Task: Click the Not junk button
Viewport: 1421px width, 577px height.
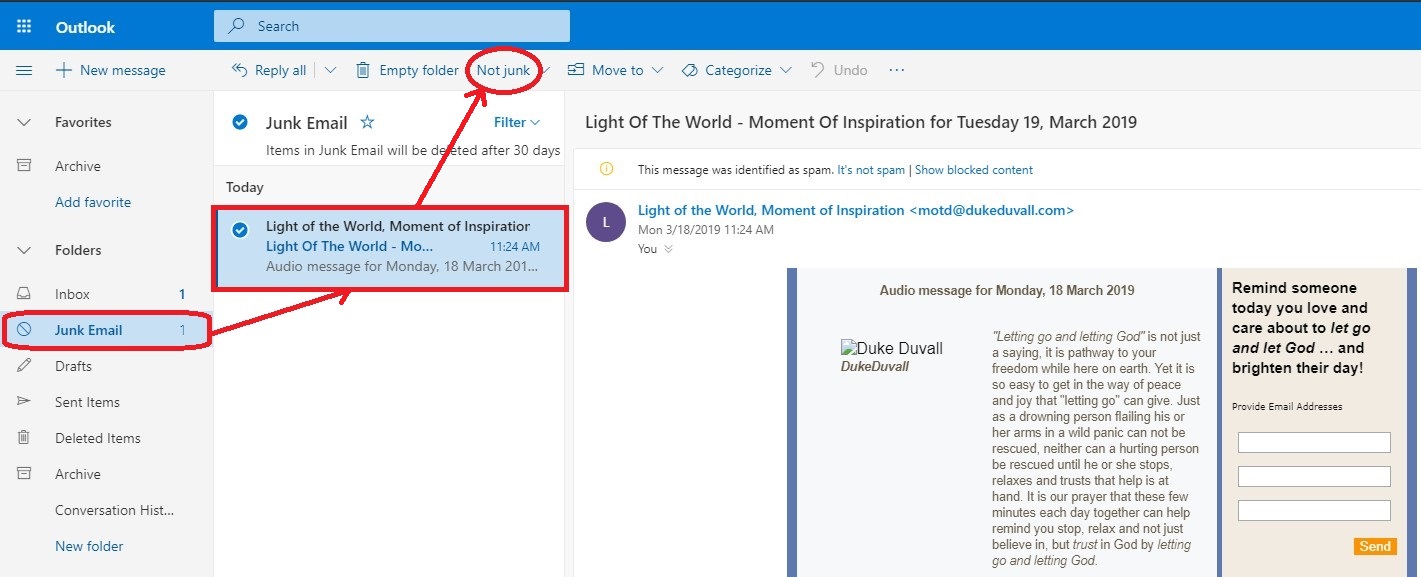Action: point(503,71)
